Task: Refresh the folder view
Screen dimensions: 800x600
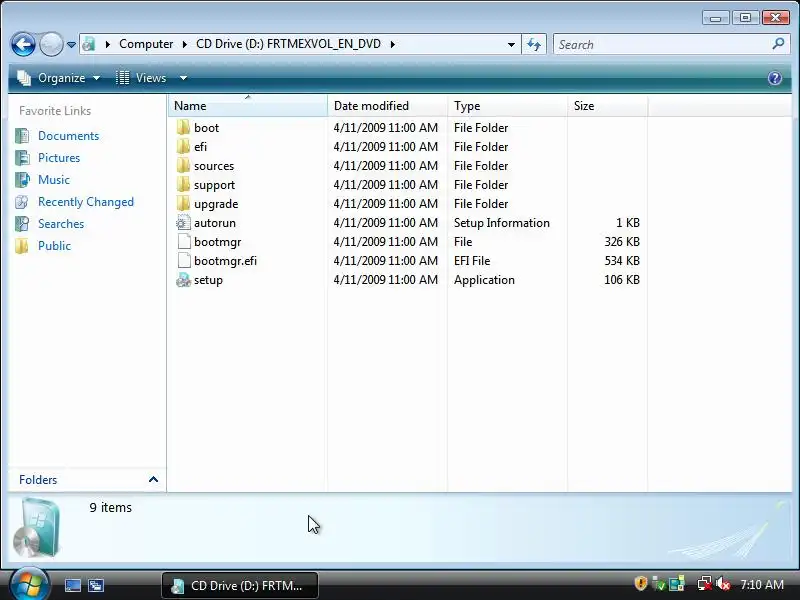Action: coord(534,44)
